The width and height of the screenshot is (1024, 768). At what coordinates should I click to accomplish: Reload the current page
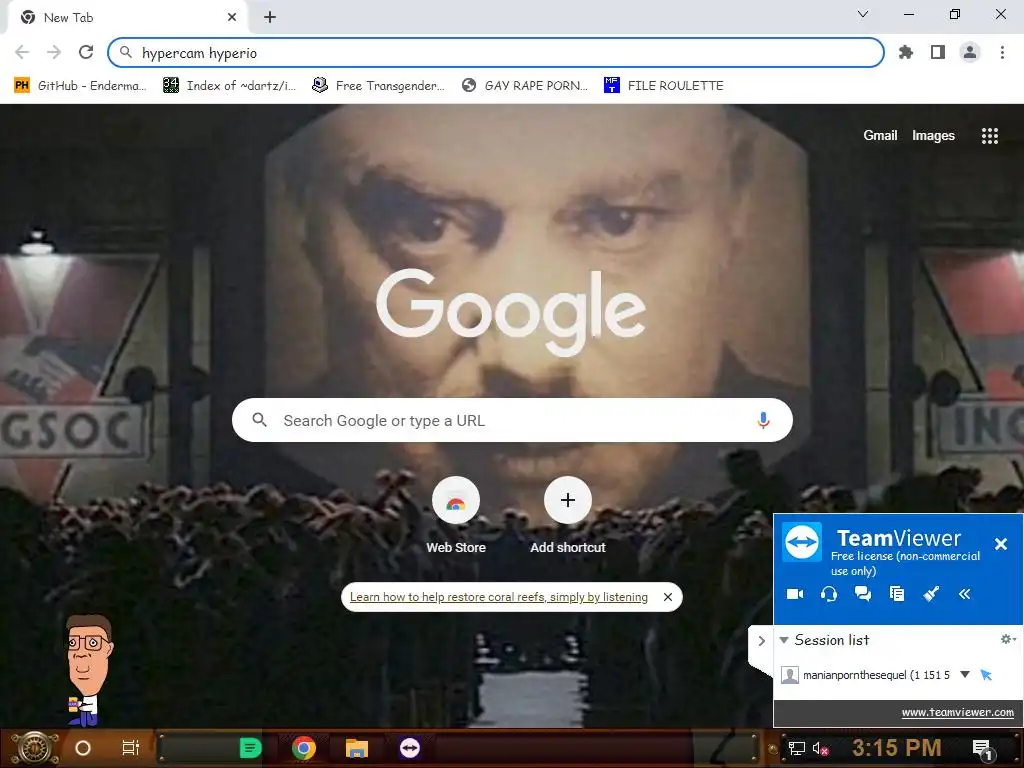[x=86, y=52]
